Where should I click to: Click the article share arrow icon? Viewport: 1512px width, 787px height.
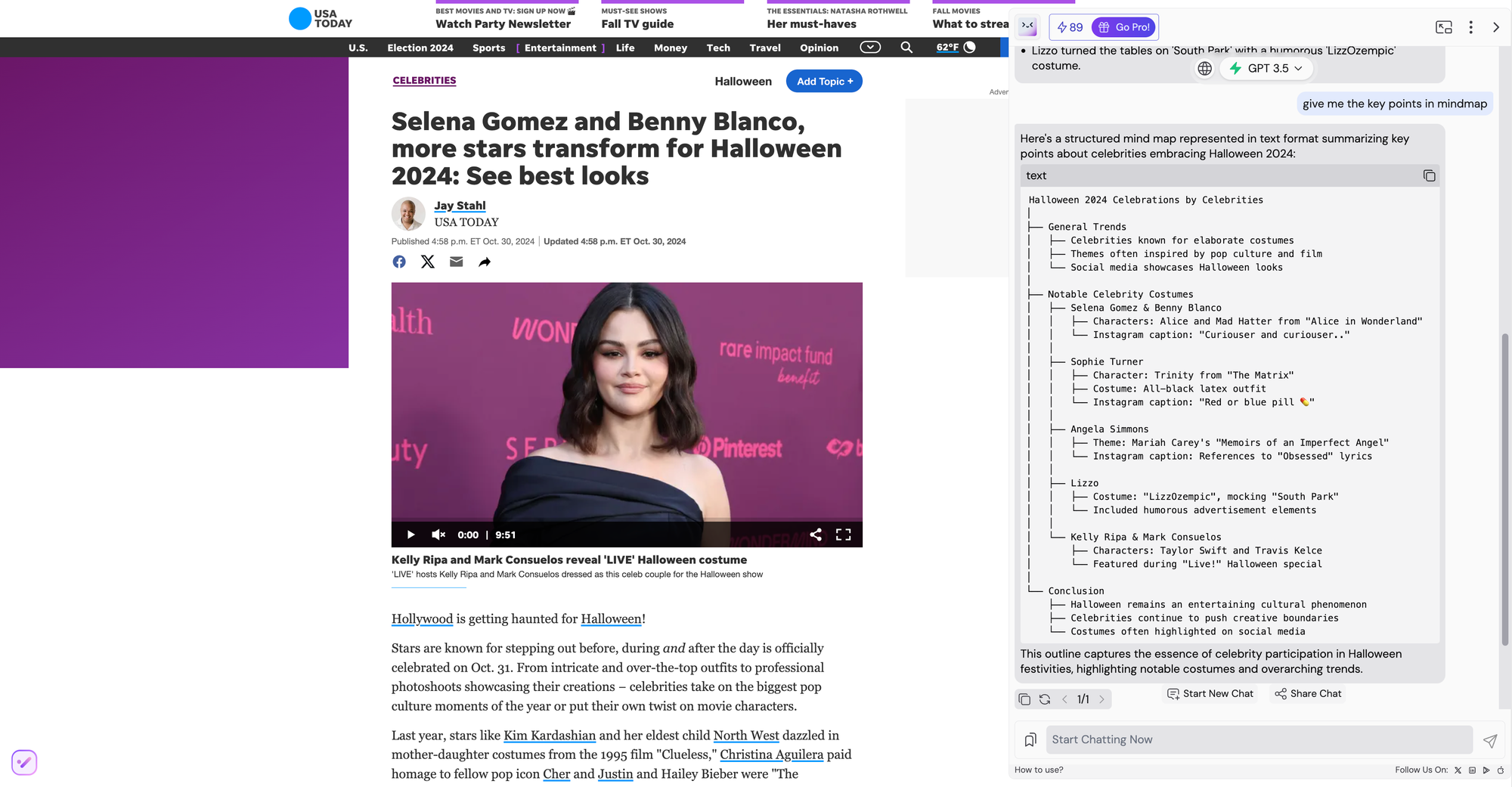(485, 262)
